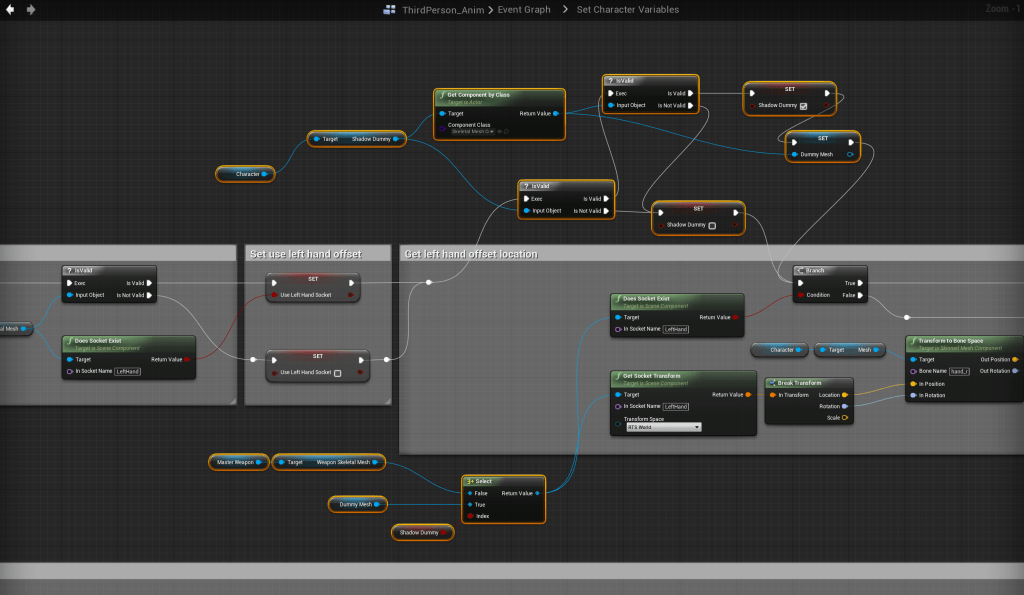Click the Break Transform node icon
This screenshot has height=595, width=1024.
(772, 383)
